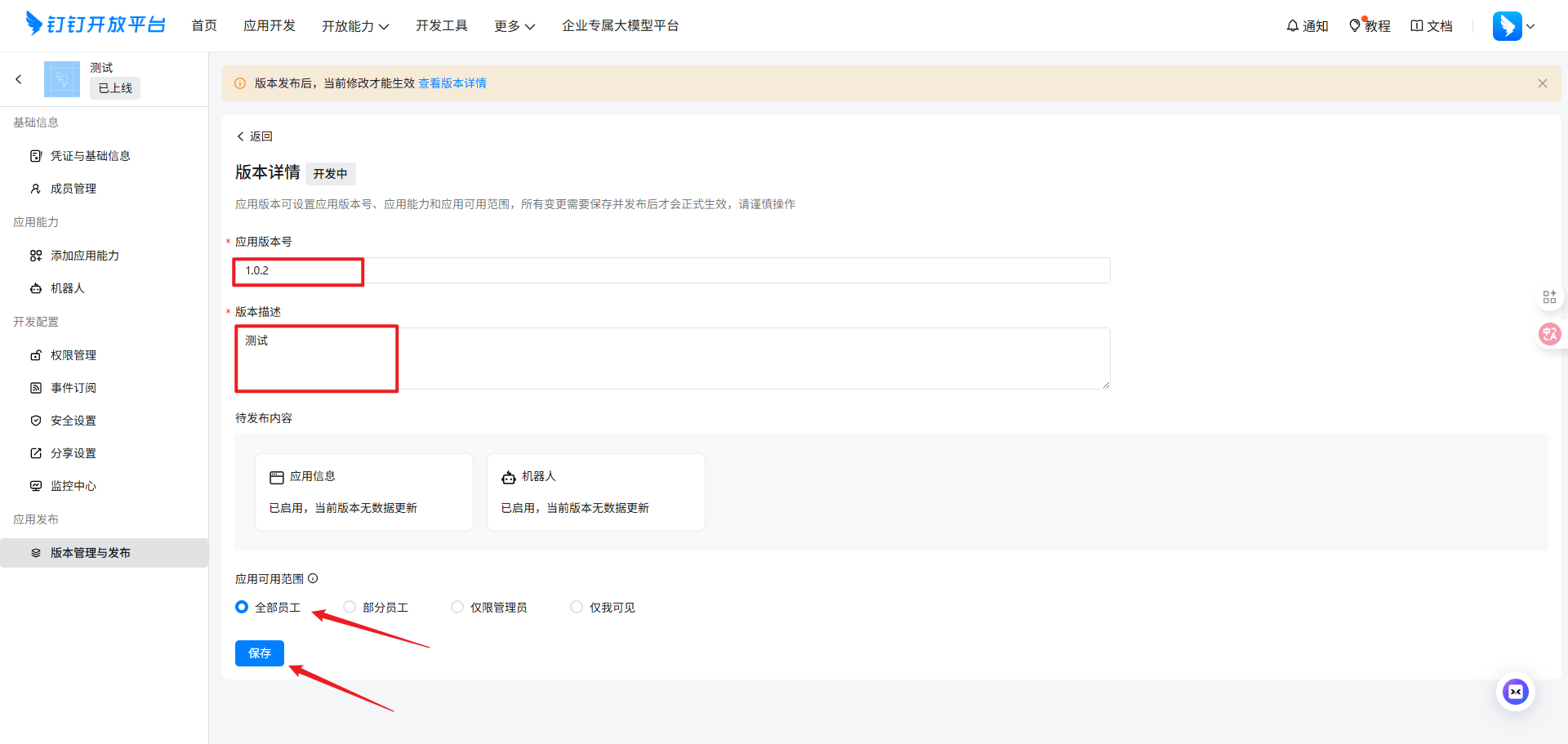Expand the 开放能力 dropdown menu
The image size is (1568, 744).
[354, 26]
